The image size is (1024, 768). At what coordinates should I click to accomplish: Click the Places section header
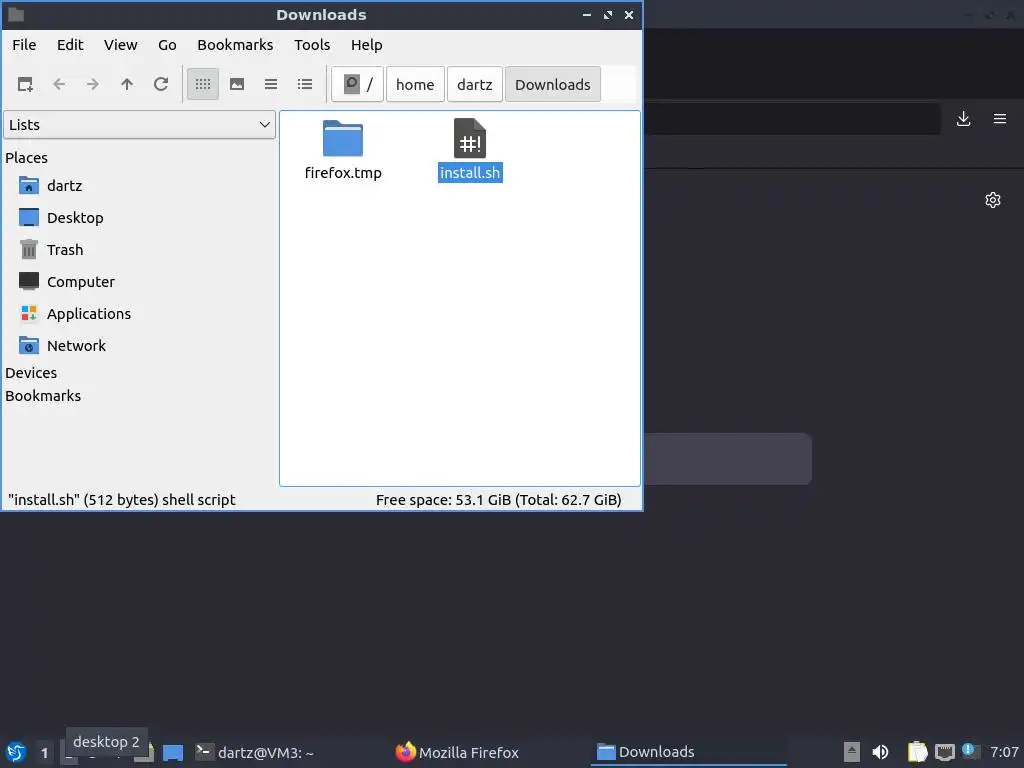[x=26, y=158]
